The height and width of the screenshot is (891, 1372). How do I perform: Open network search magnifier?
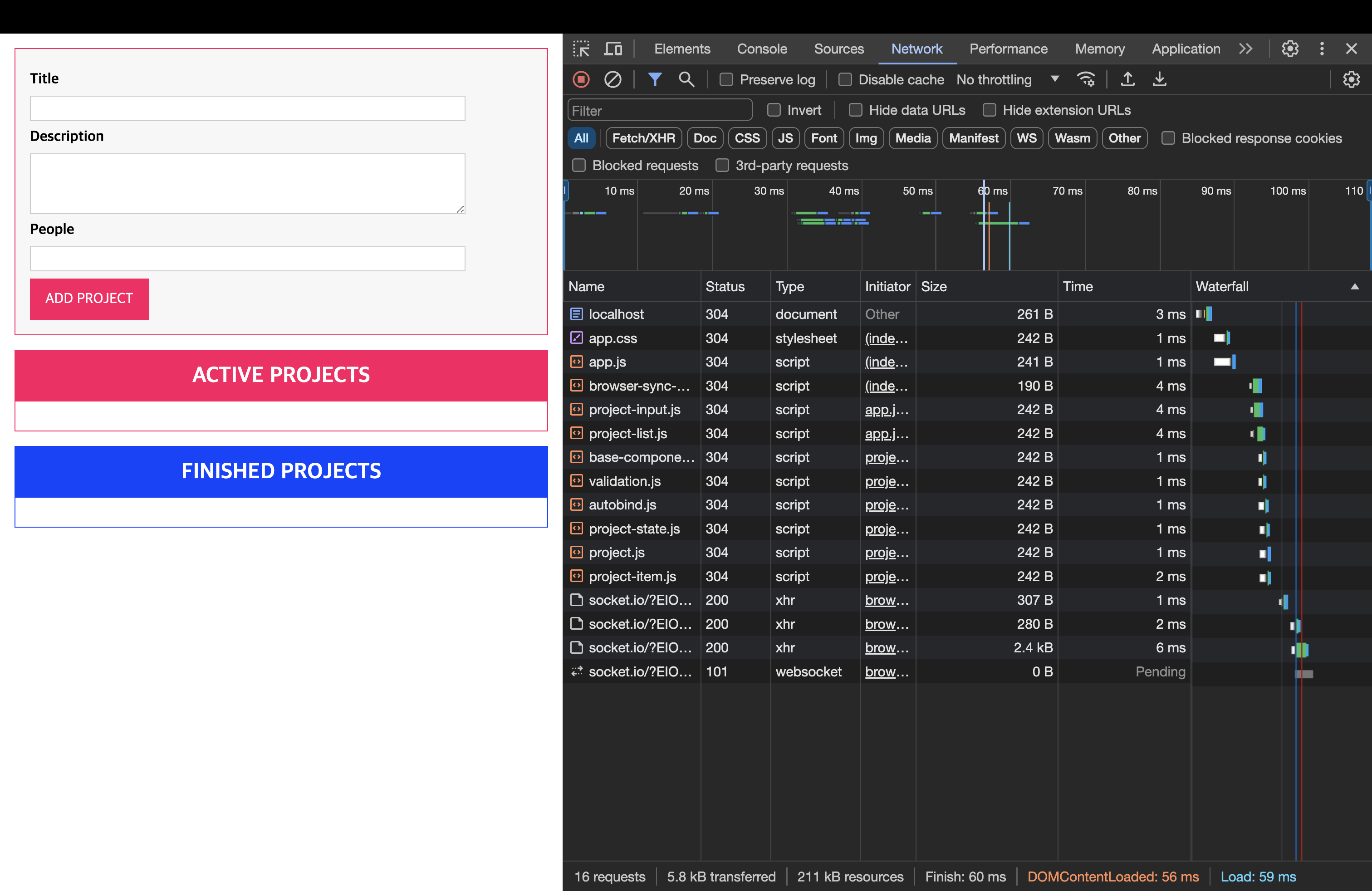(686, 79)
